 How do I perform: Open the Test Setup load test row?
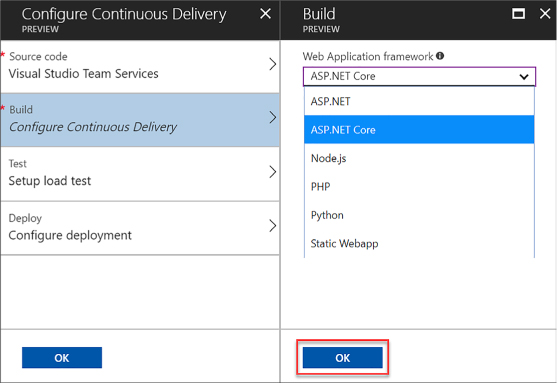[x=140, y=174]
